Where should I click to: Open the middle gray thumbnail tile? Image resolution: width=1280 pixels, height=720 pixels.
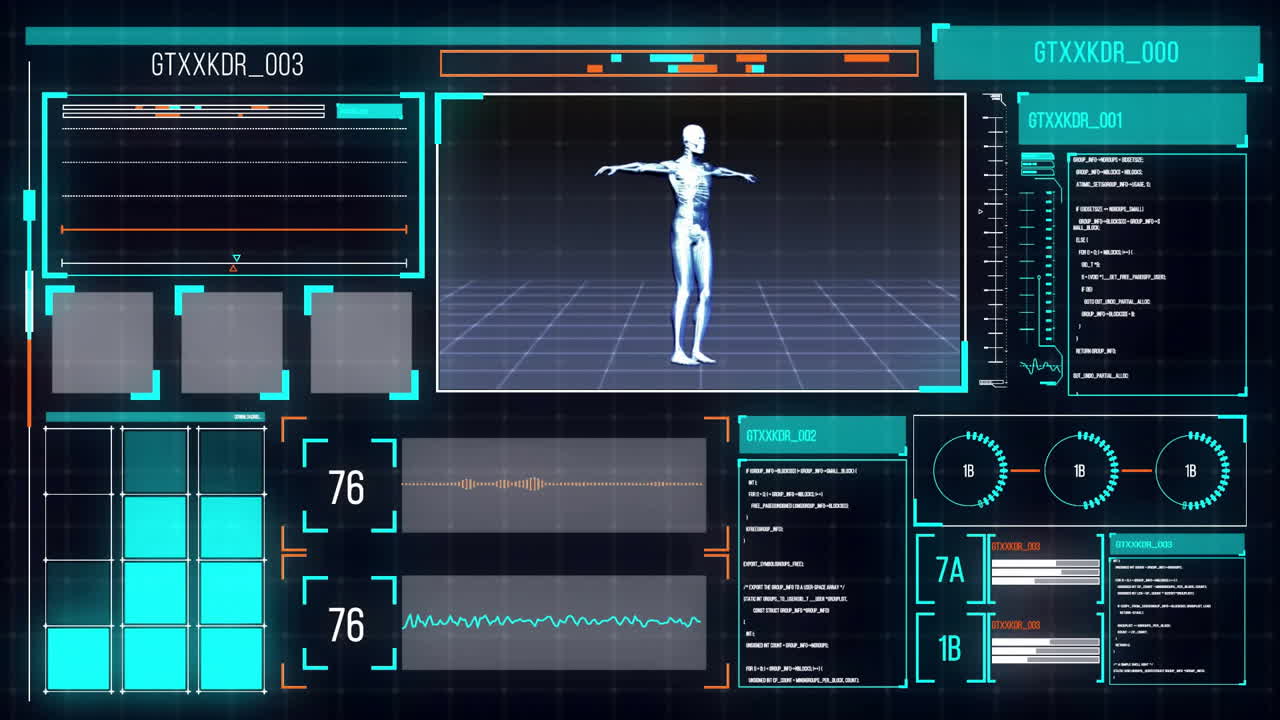231,342
